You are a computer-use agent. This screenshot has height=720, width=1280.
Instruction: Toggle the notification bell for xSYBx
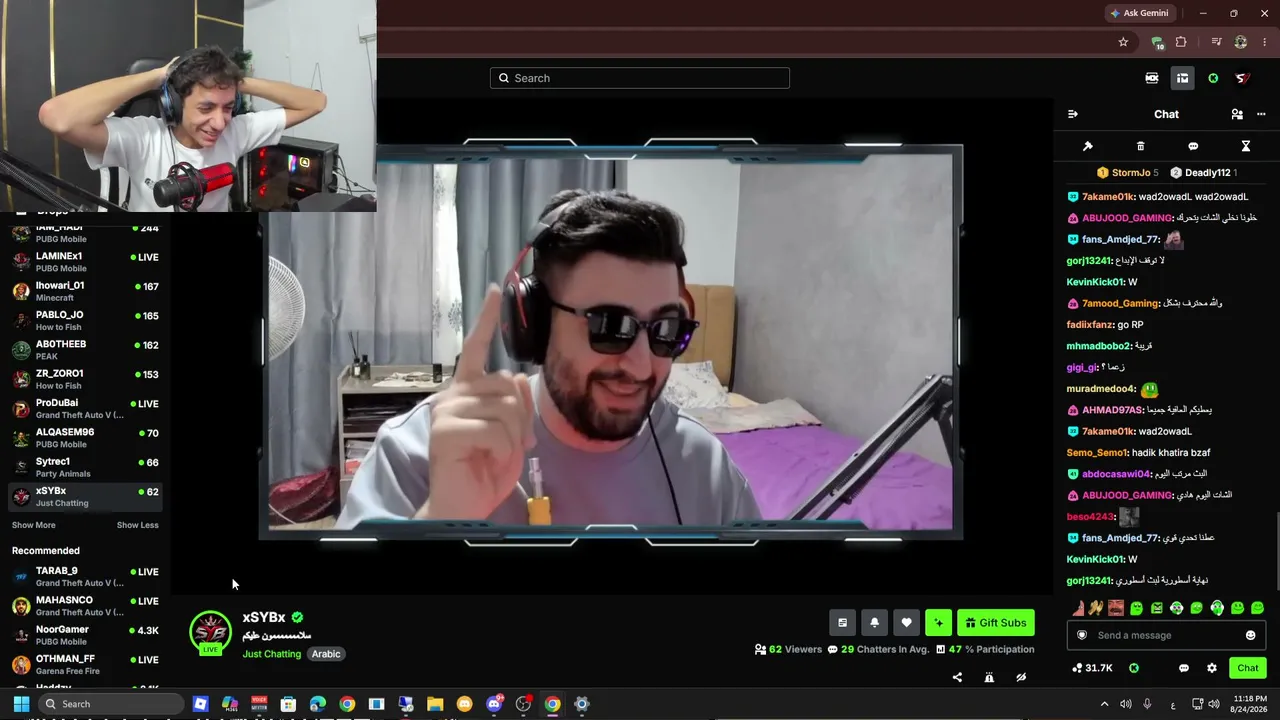(874, 623)
